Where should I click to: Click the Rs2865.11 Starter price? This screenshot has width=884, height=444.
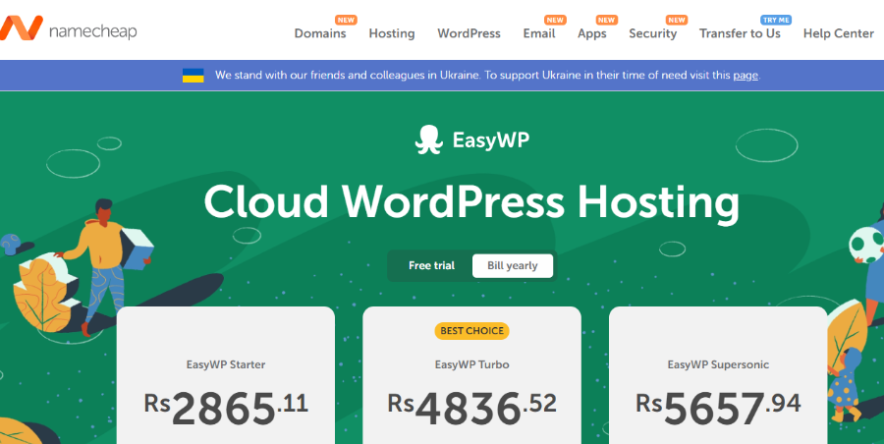coord(226,408)
